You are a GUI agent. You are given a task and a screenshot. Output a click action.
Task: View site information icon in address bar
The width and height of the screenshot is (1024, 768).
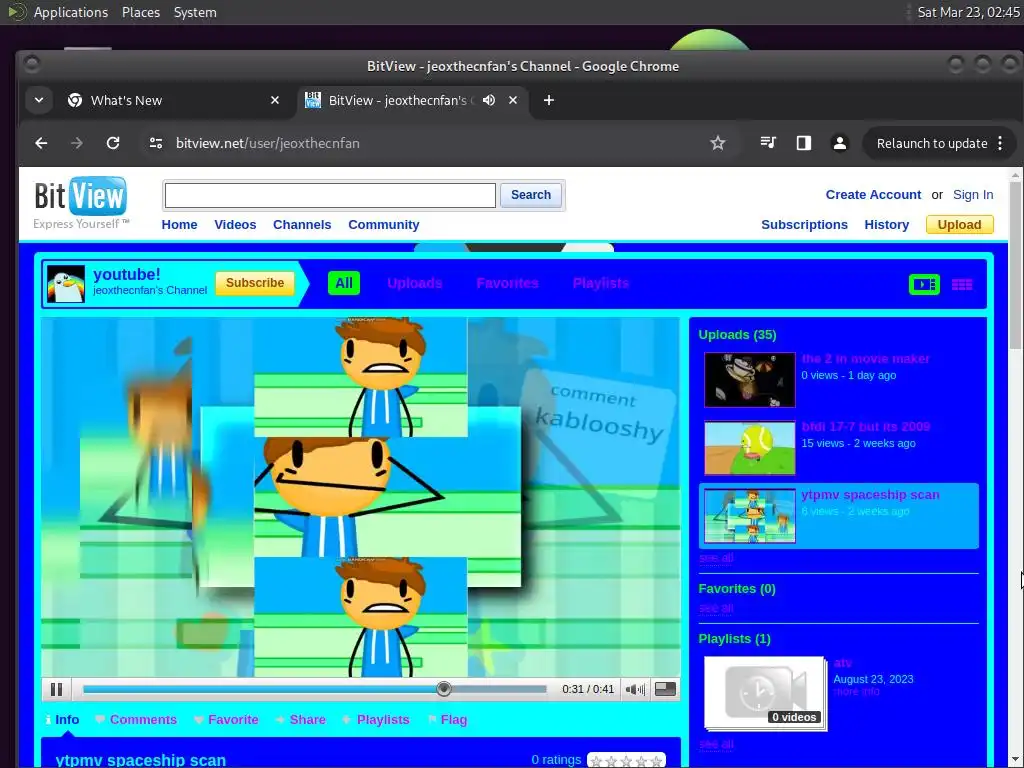(155, 143)
